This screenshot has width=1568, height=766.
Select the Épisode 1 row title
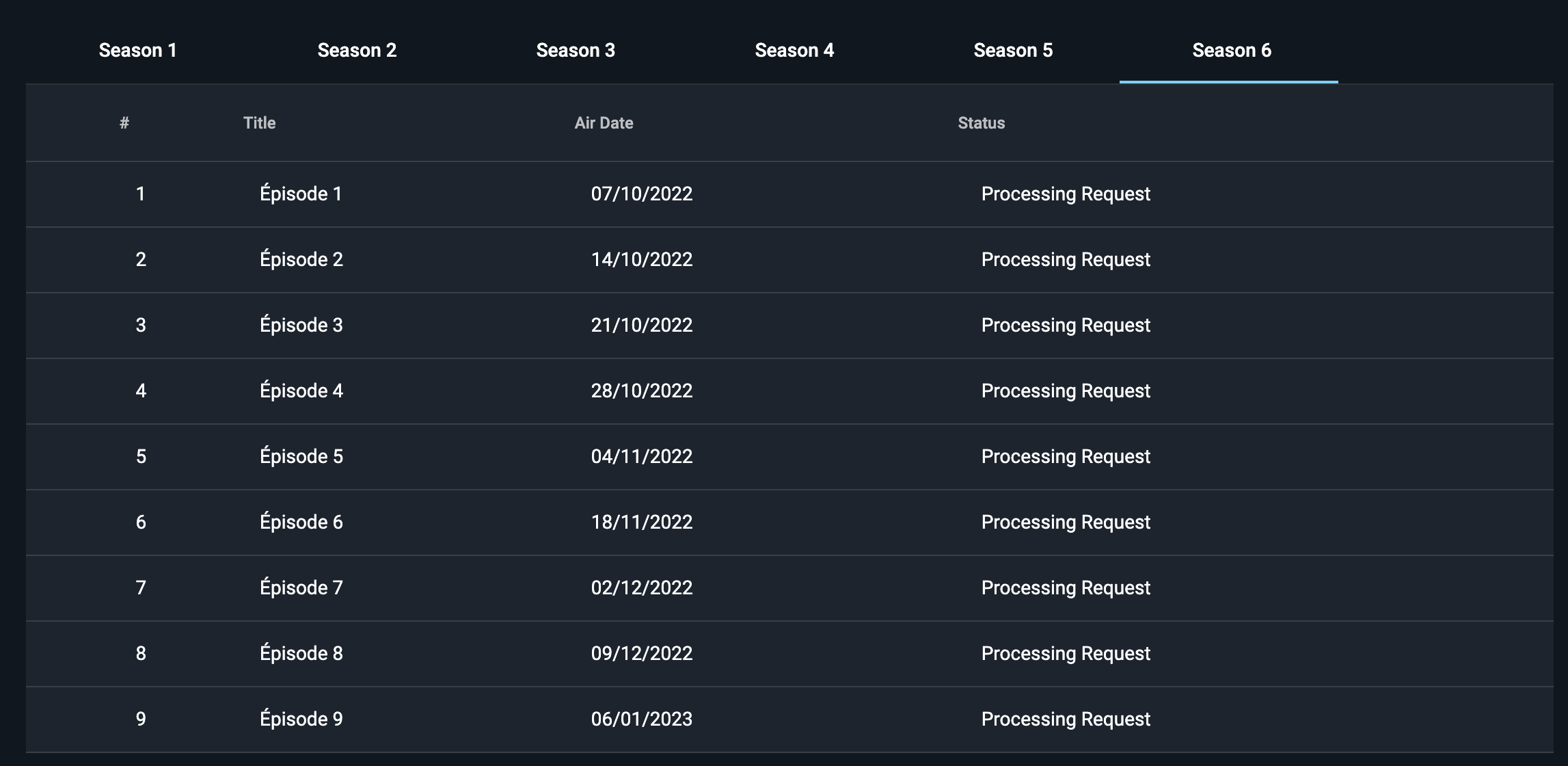301,194
